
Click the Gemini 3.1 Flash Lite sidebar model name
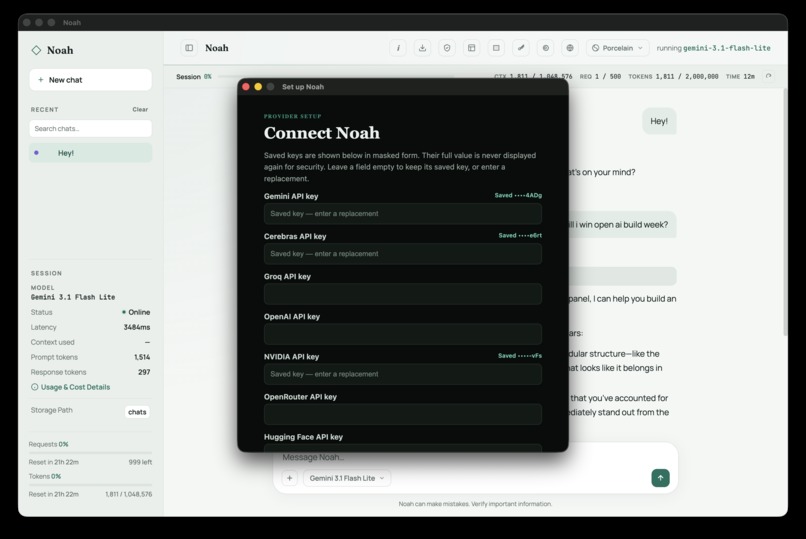[73, 297]
